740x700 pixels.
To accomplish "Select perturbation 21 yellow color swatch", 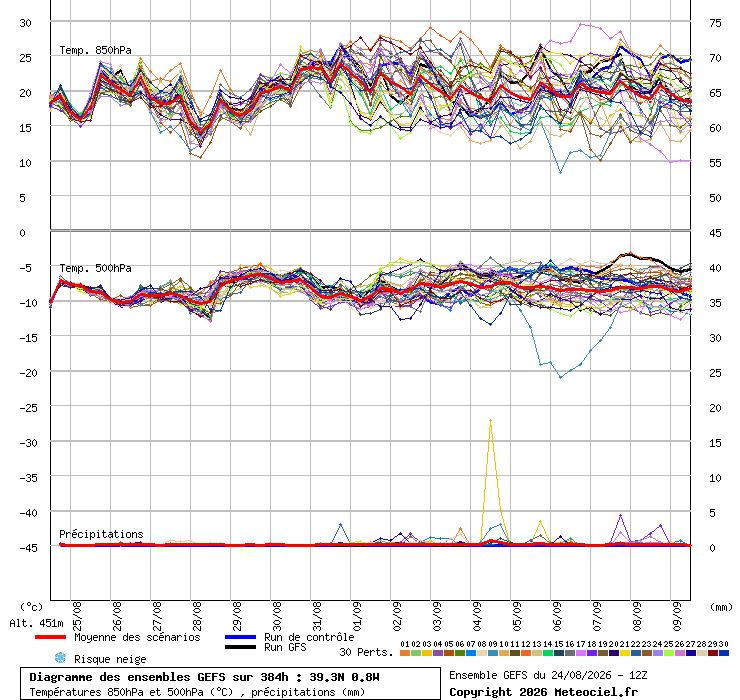I will tap(625, 653).
